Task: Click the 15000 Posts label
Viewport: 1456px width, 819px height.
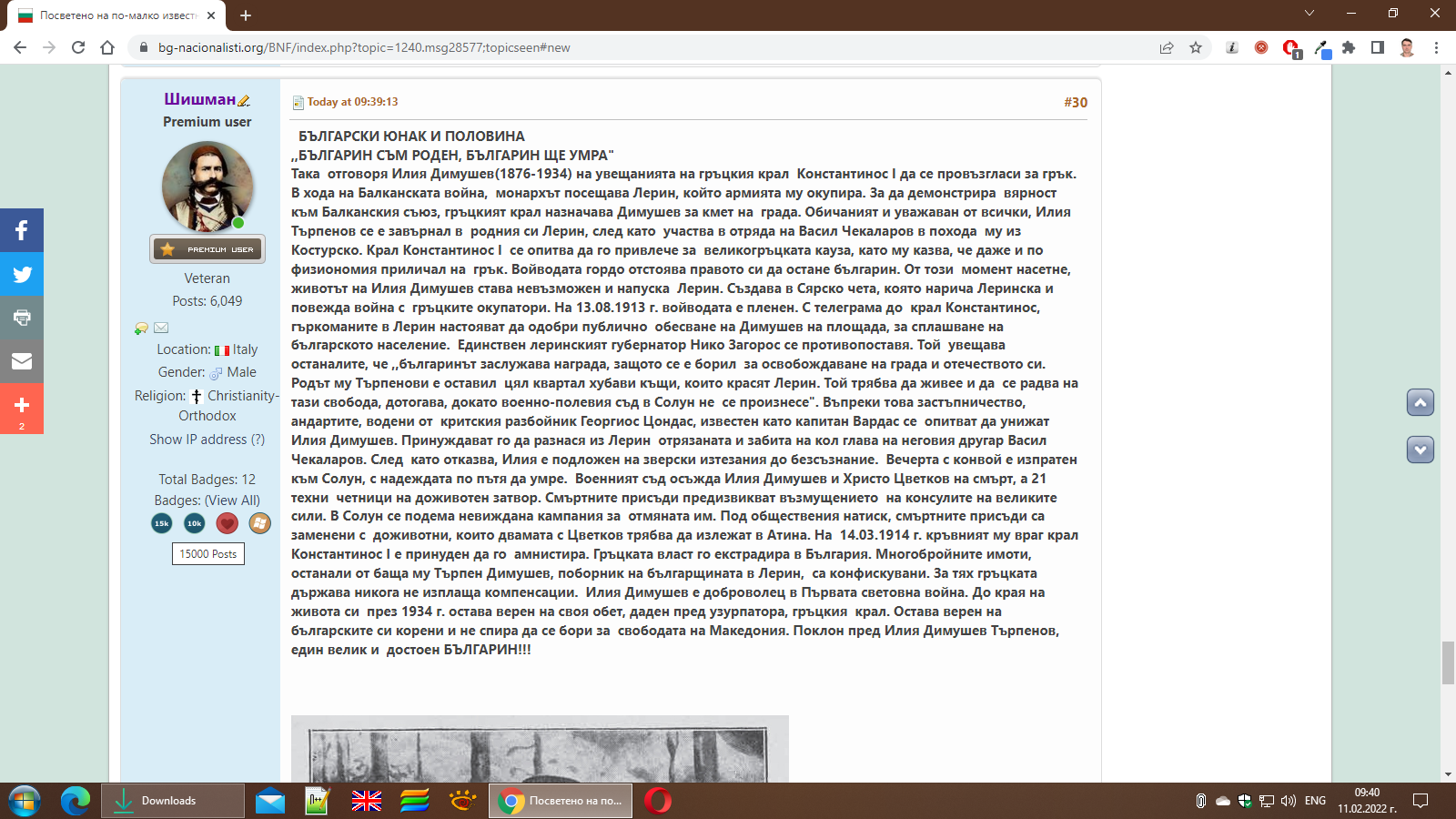Action: 208,553
